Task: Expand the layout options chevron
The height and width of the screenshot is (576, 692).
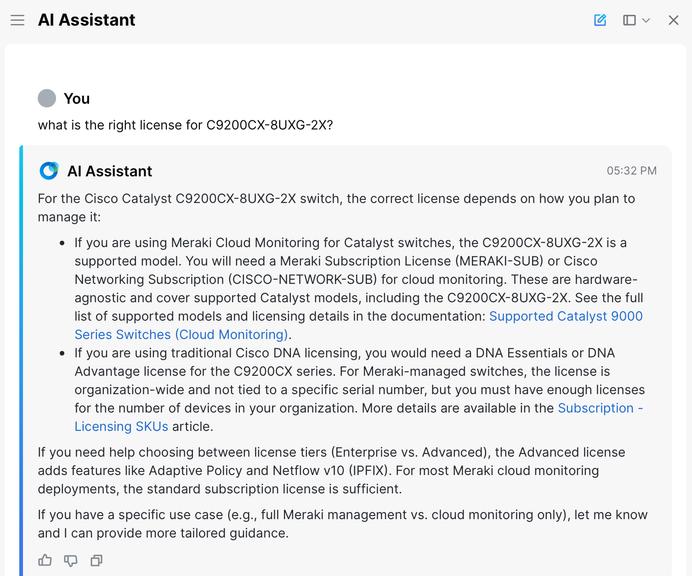Action: [x=646, y=20]
